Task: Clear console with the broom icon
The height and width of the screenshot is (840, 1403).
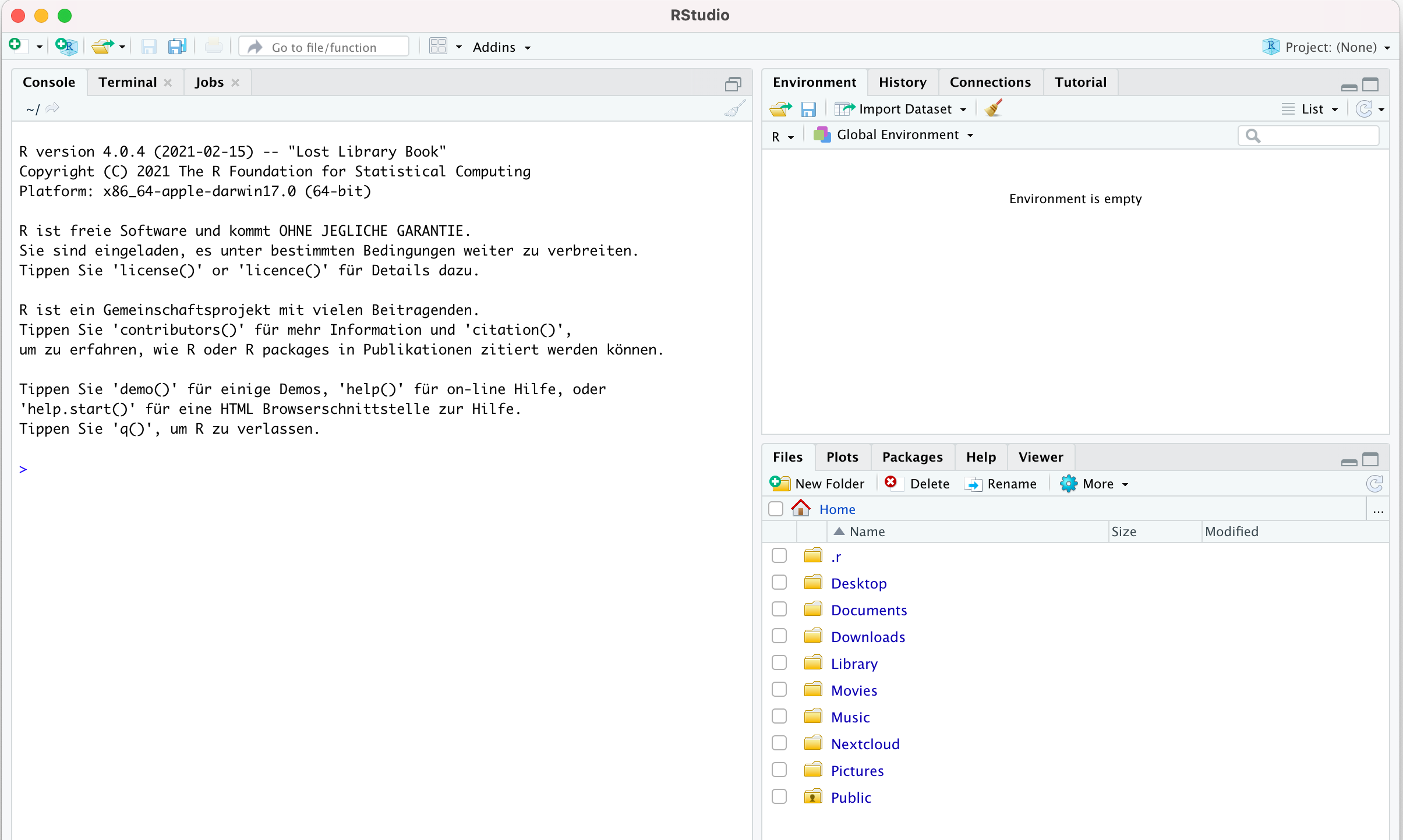Action: [x=734, y=108]
